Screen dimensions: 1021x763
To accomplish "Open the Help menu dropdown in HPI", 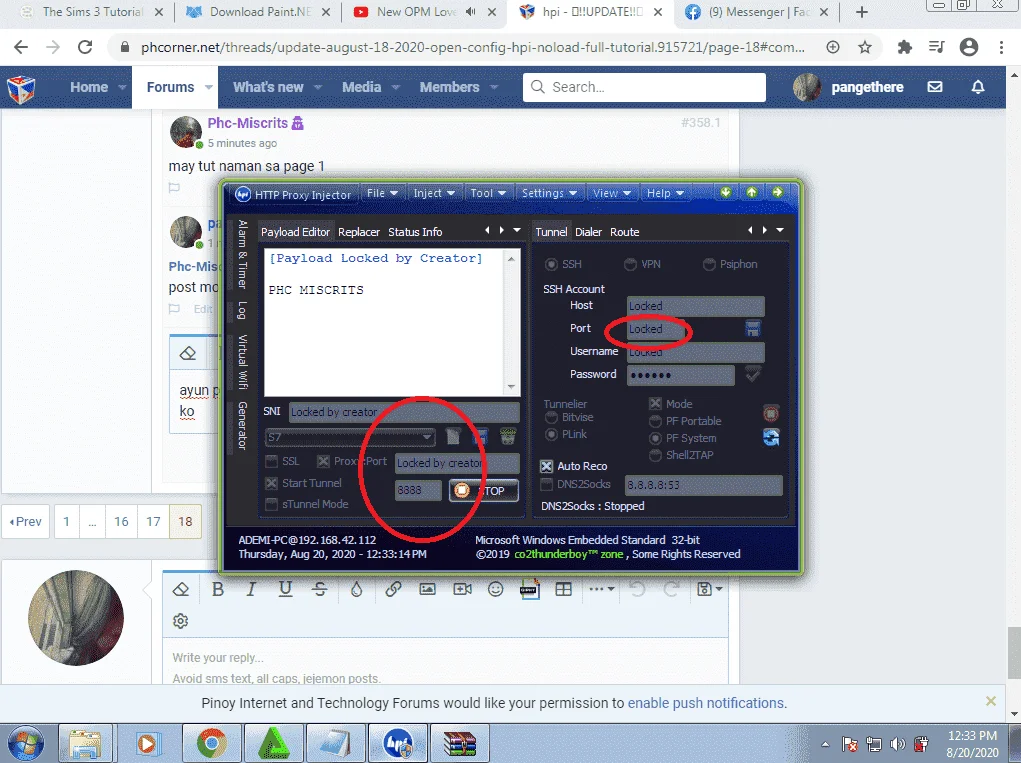I will coord(665,193).
